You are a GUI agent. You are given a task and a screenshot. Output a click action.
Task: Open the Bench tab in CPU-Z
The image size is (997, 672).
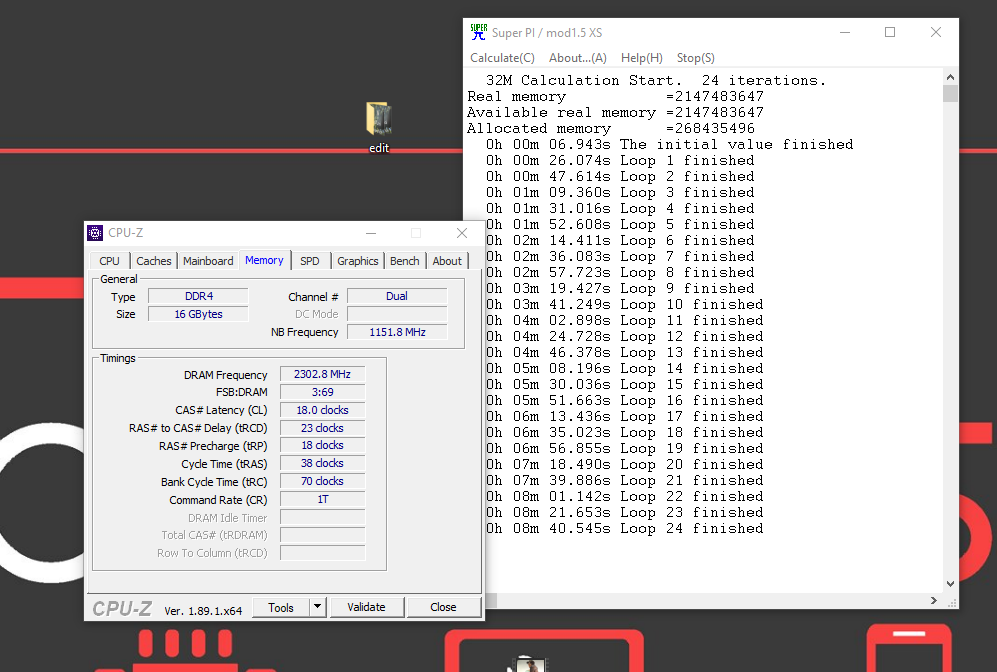(x=404, y=261)
